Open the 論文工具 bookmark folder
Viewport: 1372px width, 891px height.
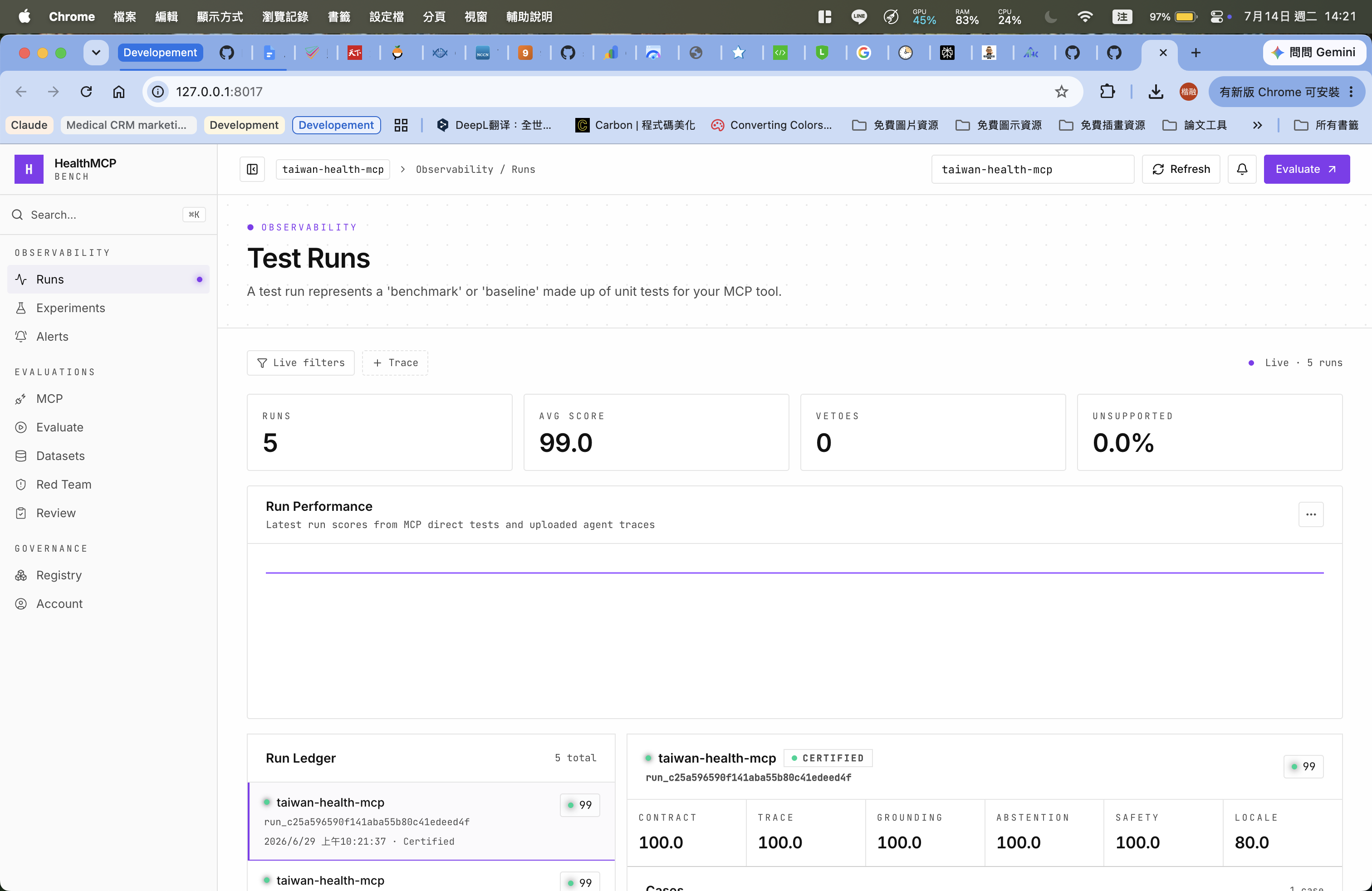click(x=1195, y=125)
